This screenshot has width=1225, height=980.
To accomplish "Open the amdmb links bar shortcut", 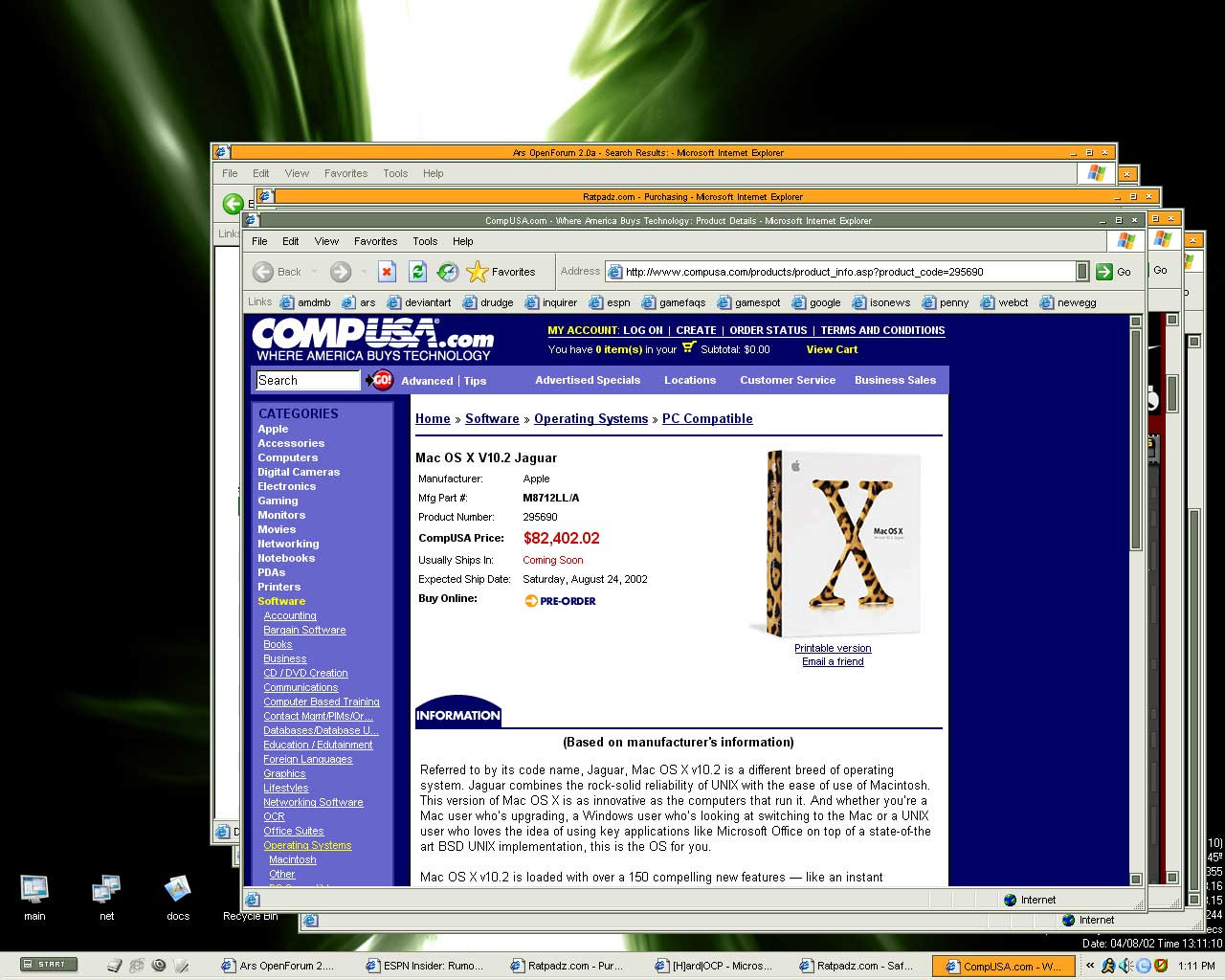I will [305, 302].
